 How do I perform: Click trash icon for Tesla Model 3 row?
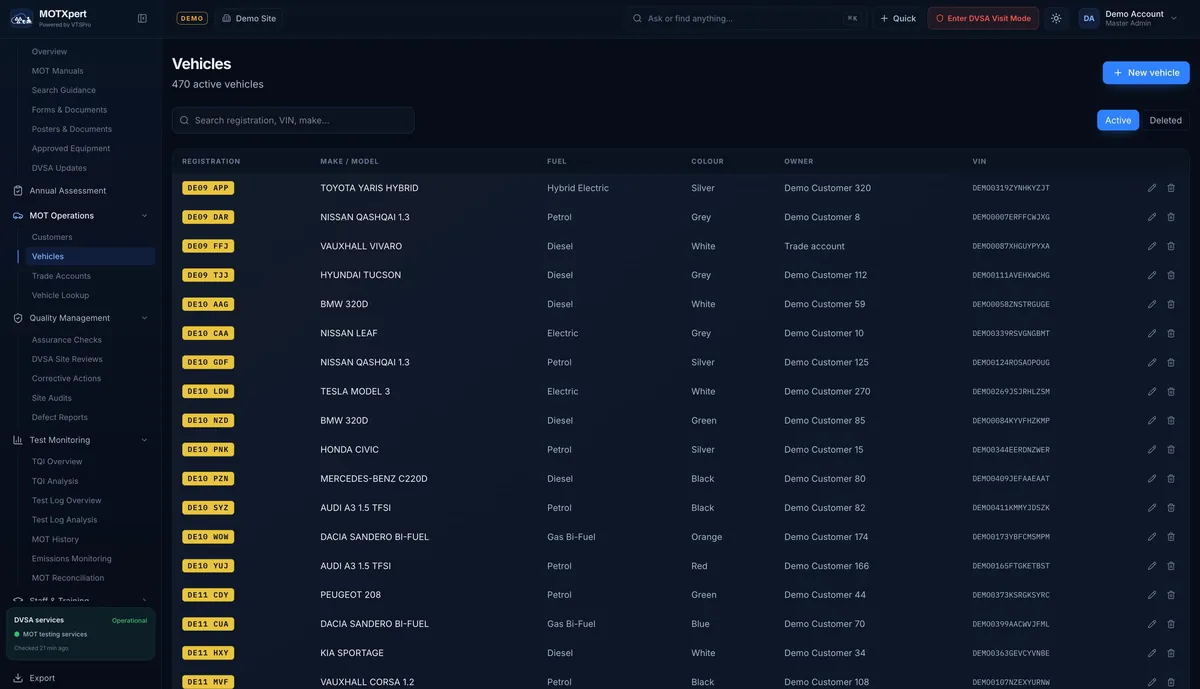(x=1171, y=391)
